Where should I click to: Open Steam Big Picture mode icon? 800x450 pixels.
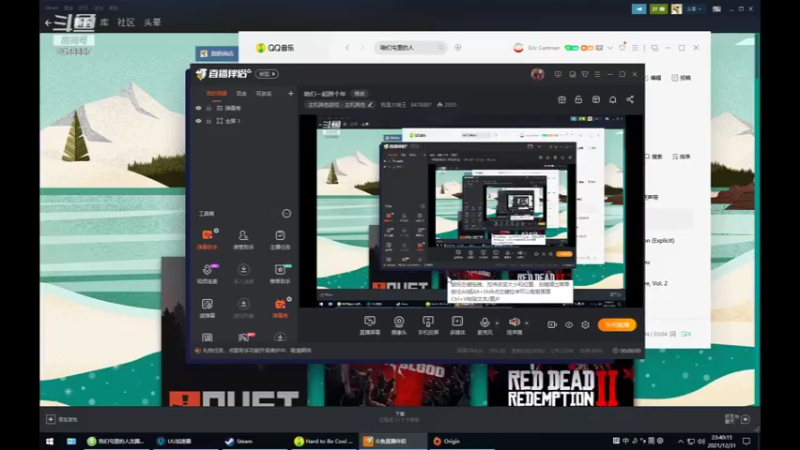point(716,9)
